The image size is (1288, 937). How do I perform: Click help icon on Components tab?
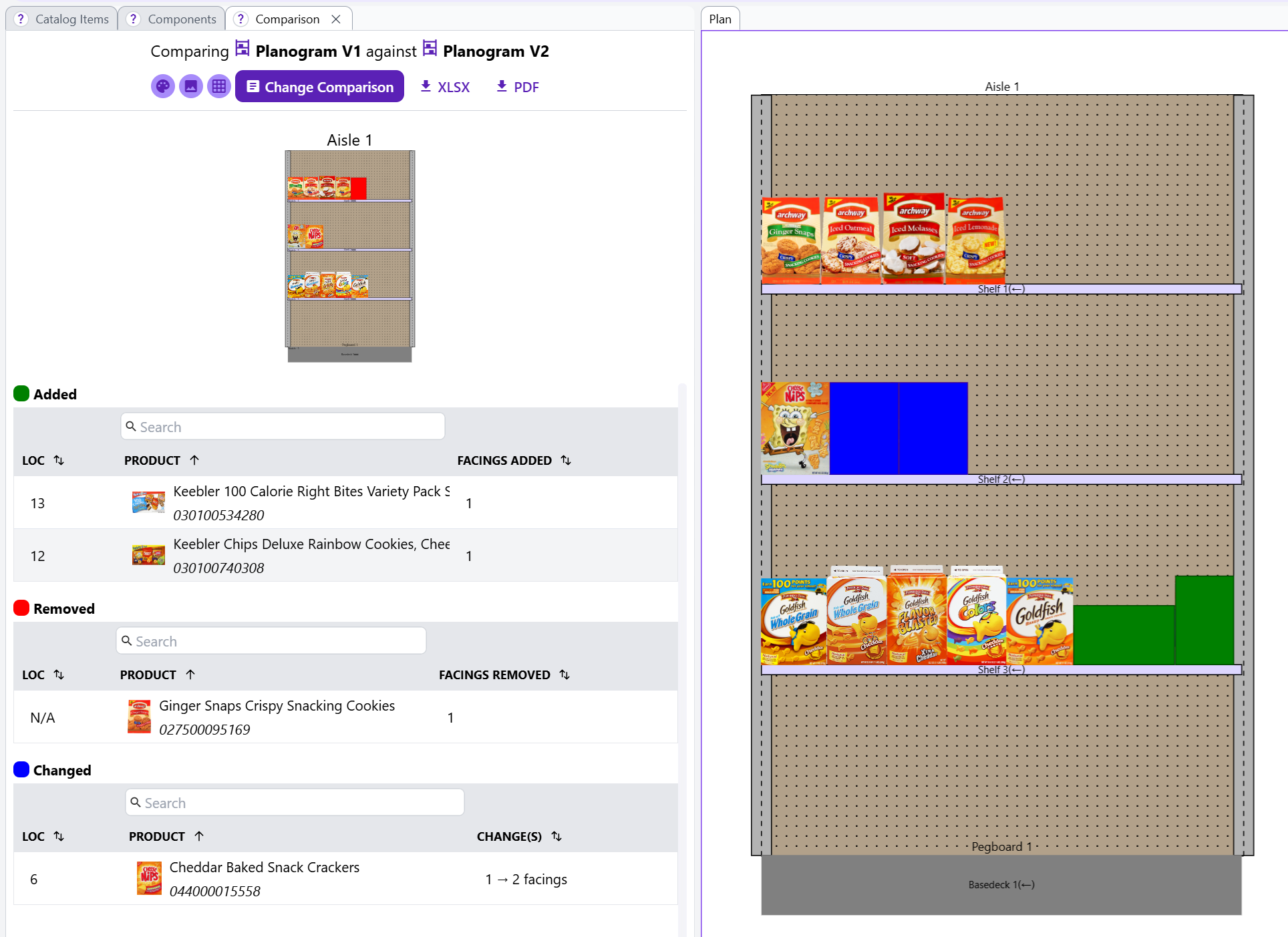point(134,19)
